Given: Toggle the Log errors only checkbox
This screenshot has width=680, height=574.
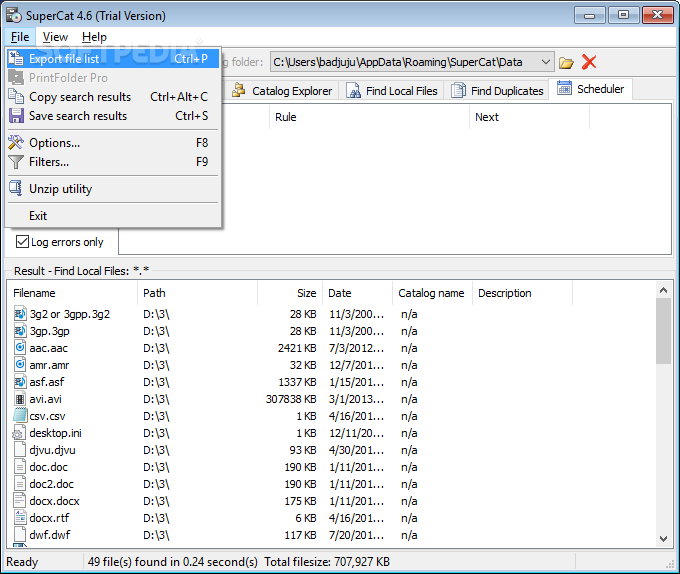Looking at the screenshot, I should (22, 241).
